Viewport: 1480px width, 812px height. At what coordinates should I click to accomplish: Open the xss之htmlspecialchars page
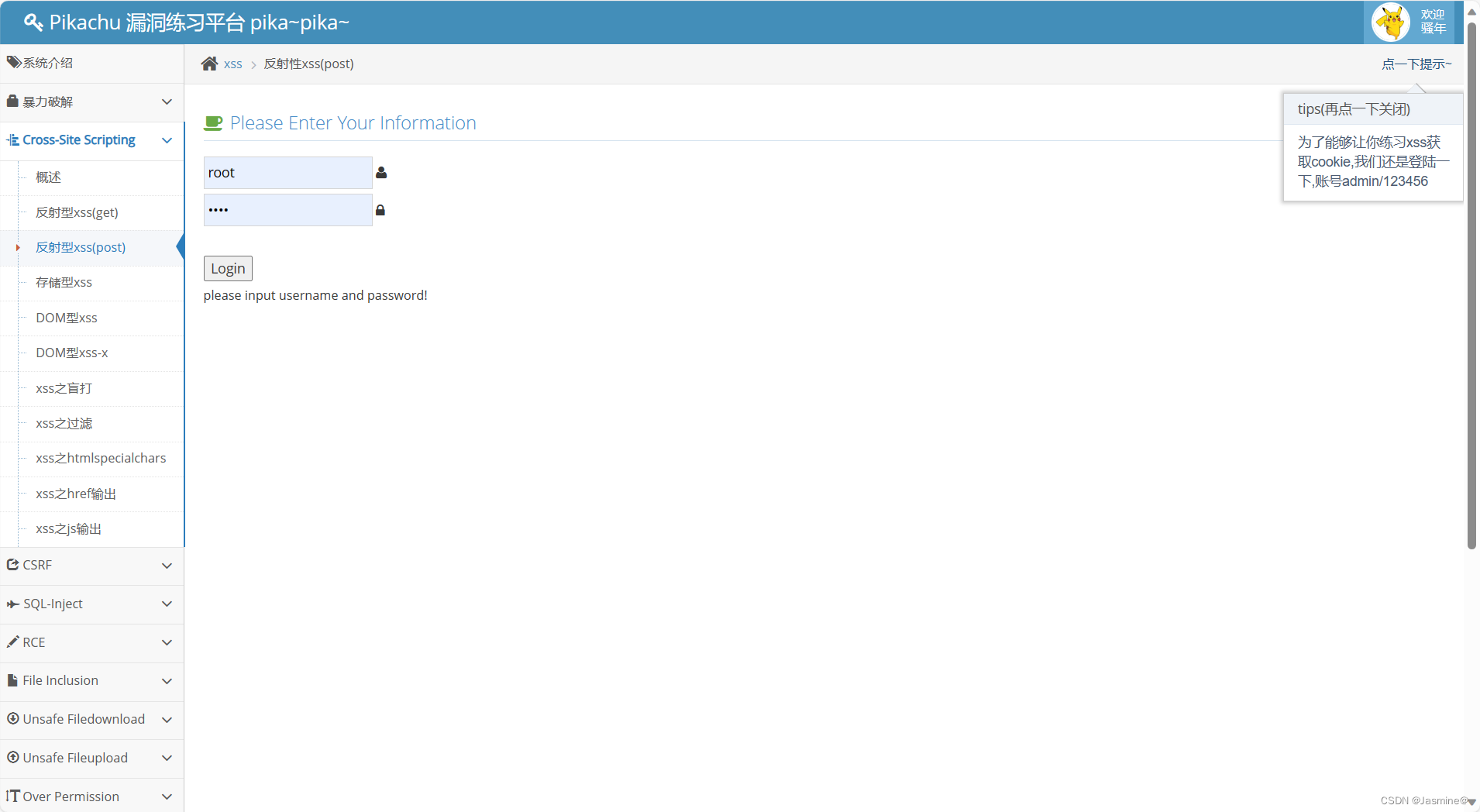(101, 458)
